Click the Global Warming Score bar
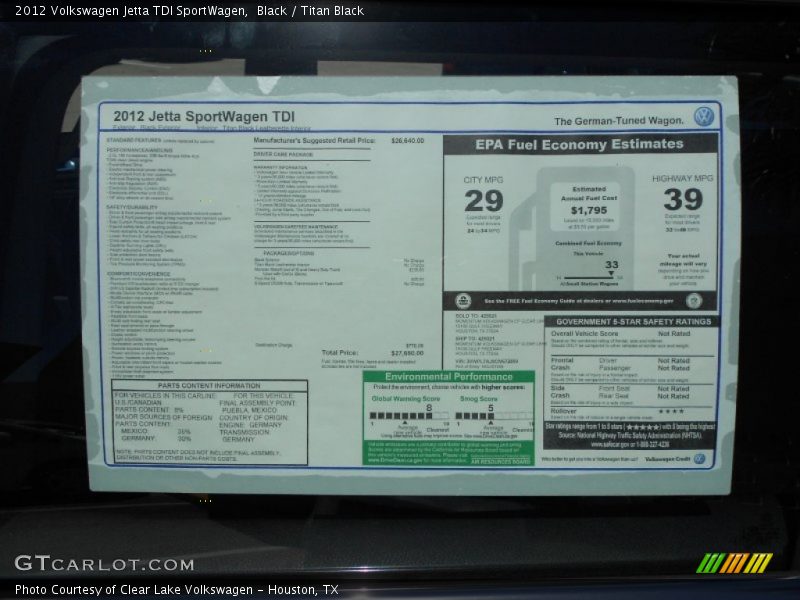This screenshot has width=800, height=600. pyautogui.click(x=409, y=416)
